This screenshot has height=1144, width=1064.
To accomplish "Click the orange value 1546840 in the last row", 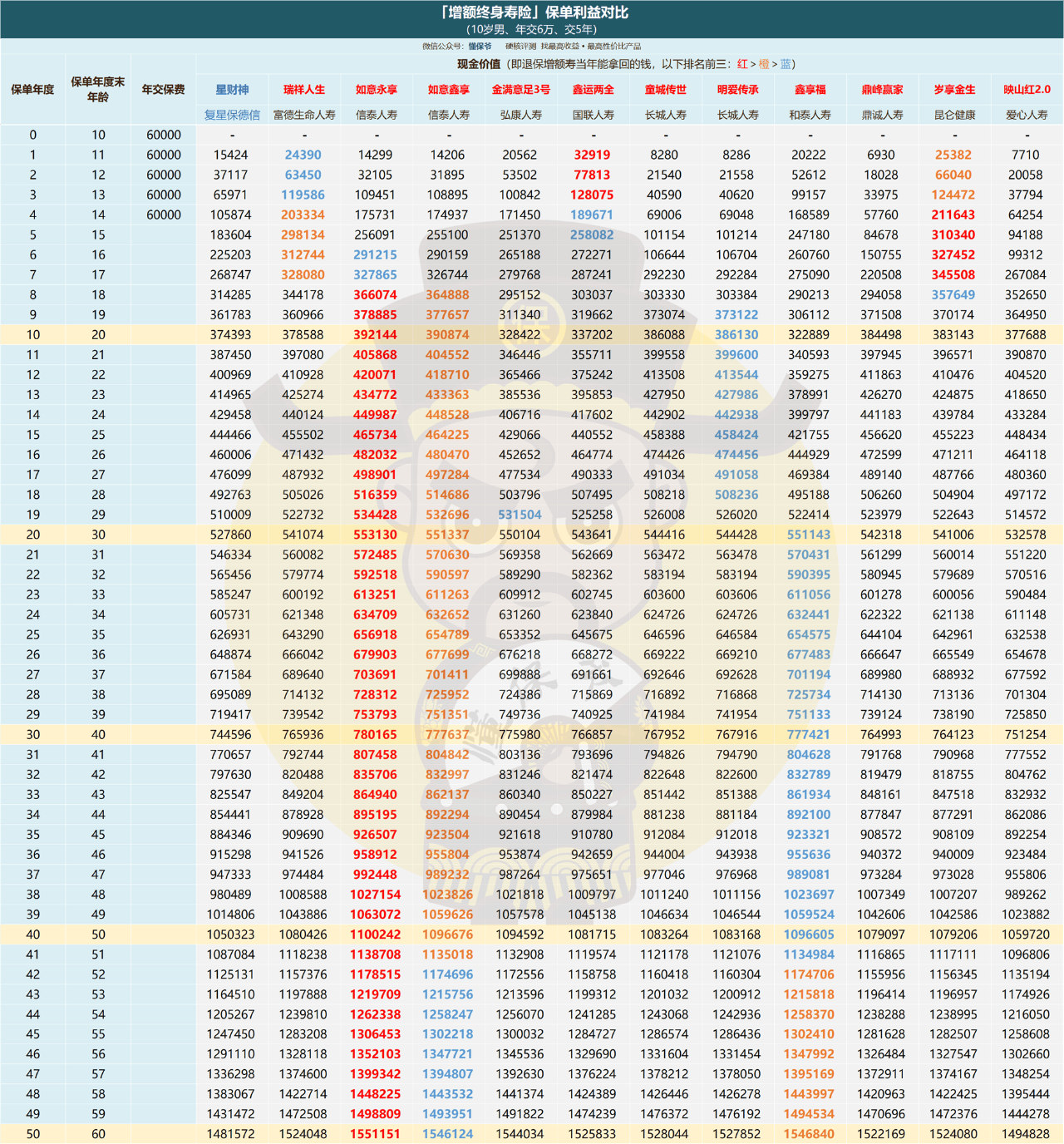I will pos(809,1134).
